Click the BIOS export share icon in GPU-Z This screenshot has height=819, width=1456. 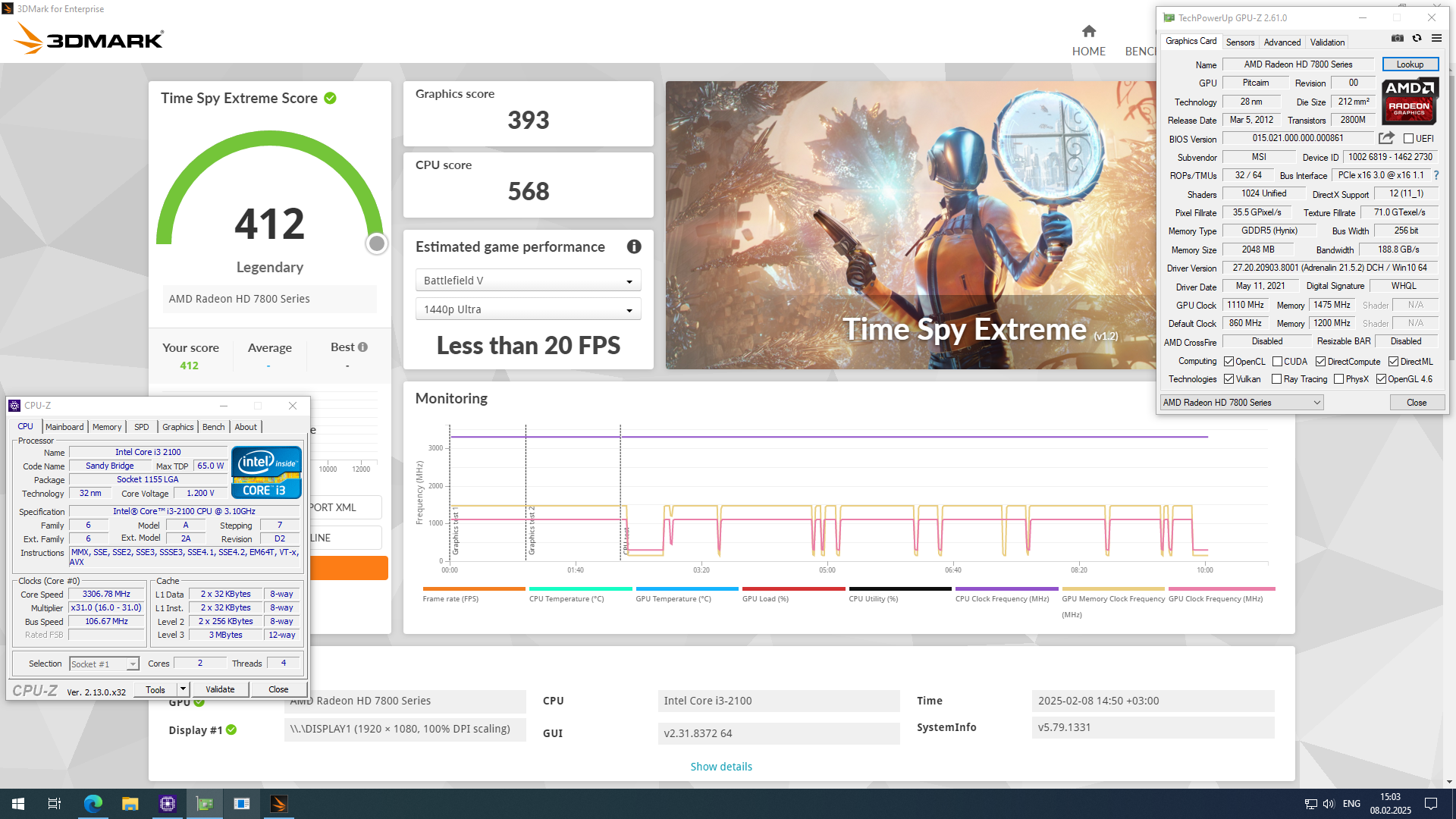1386,138
